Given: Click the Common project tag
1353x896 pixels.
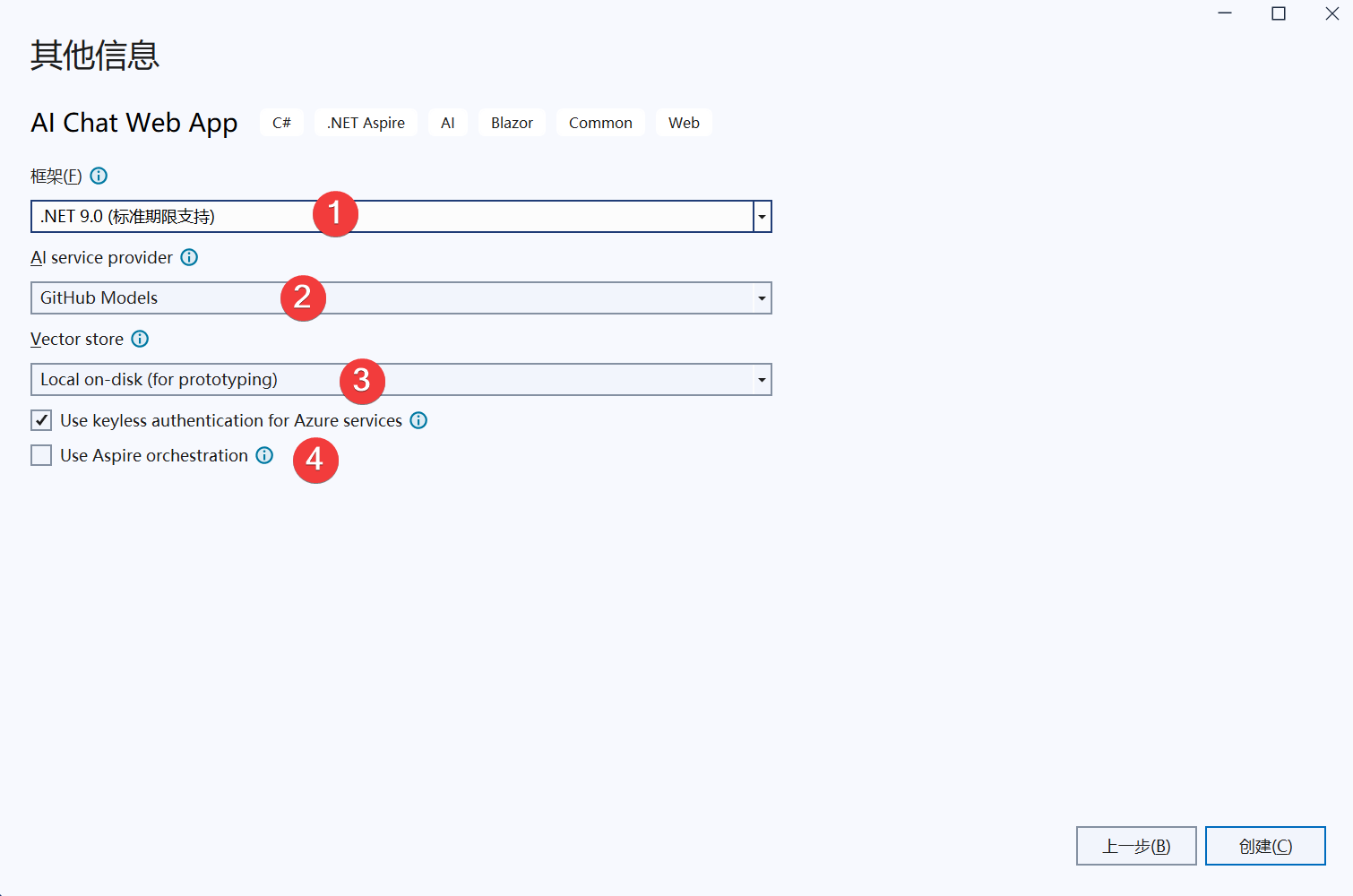Looking at the screenshot, I should 600,123.
